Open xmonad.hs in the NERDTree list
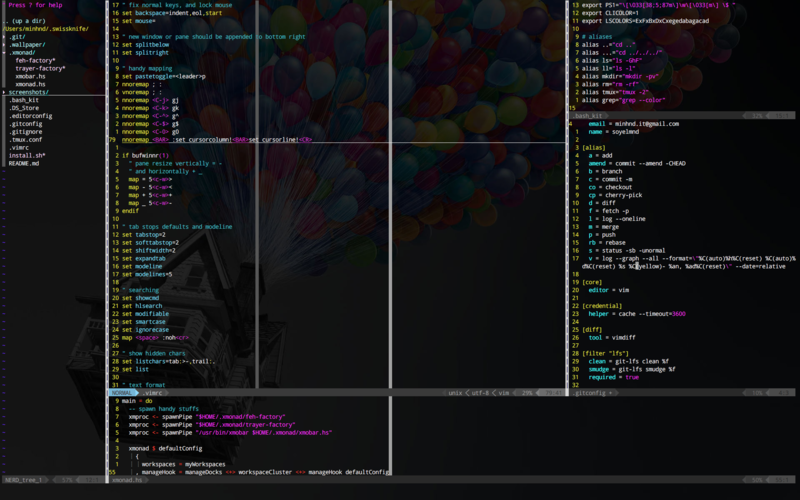The height and width of the screenshot is (500, 800). click(30, 84)
